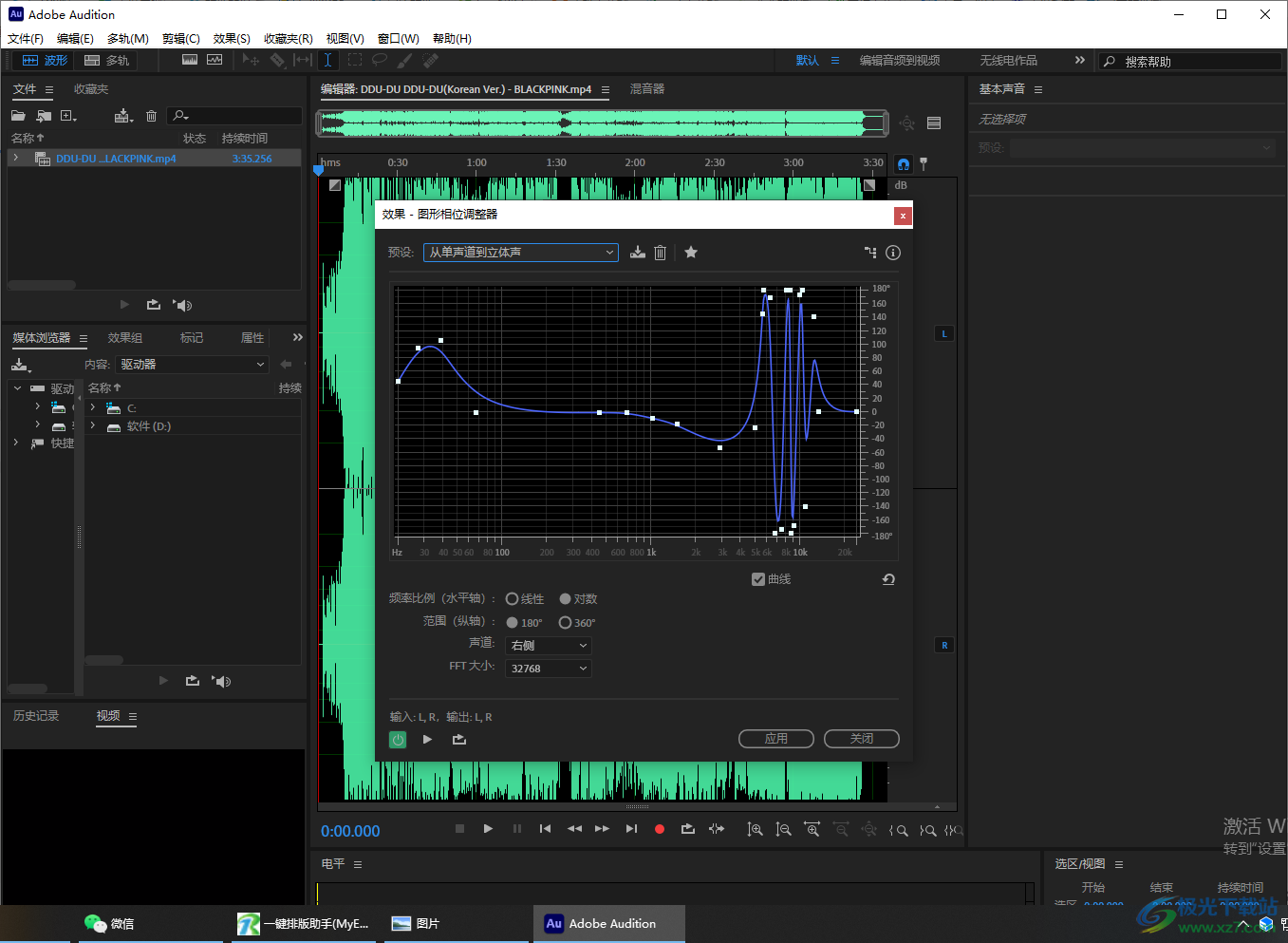Click the 搜索帮助 search help field

[1190, 61]
